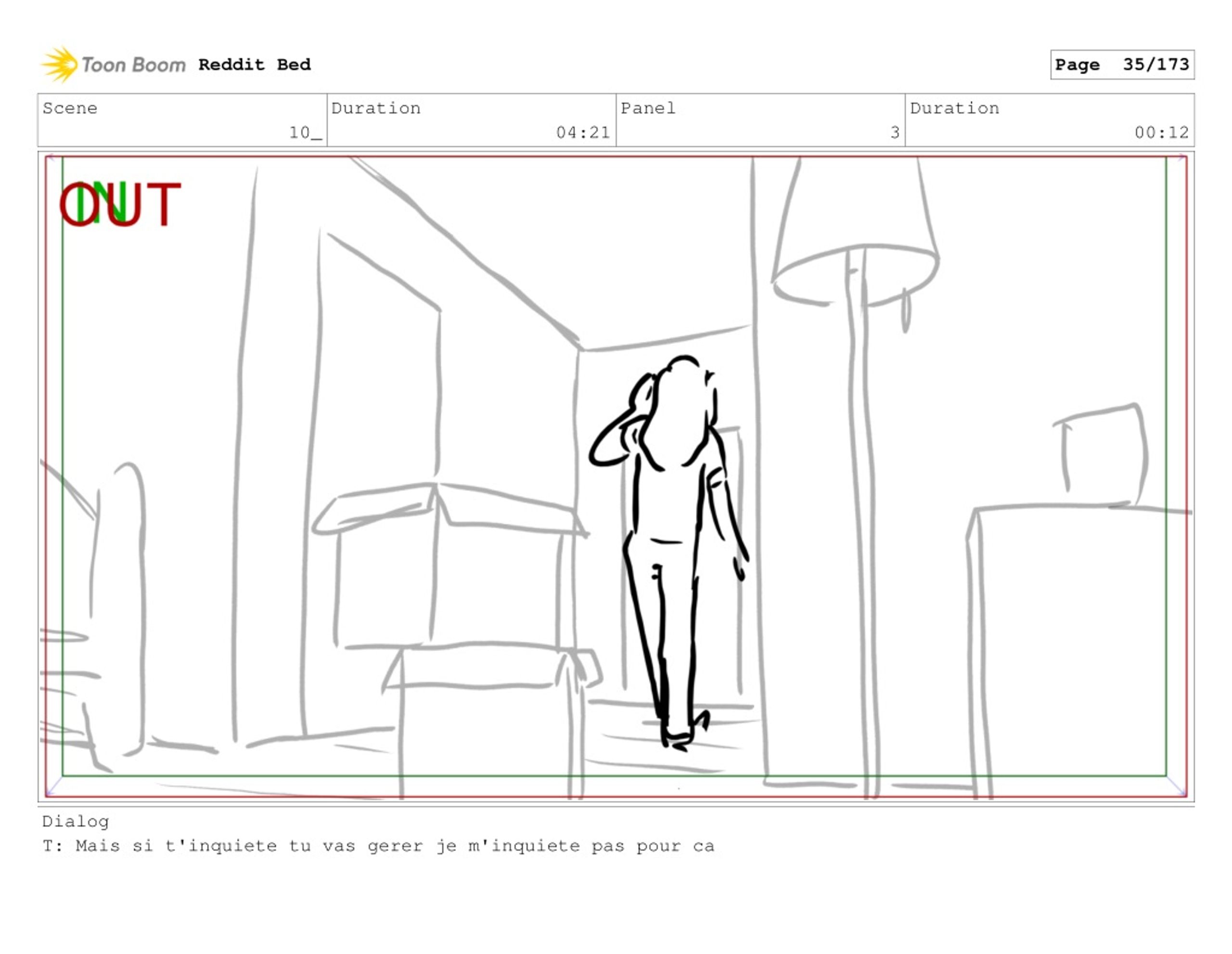The height and width of the screenshot is (954, 1232).
Task: Select the scene number '10_'
Action: pyautogui.click(x=305, y=132)
